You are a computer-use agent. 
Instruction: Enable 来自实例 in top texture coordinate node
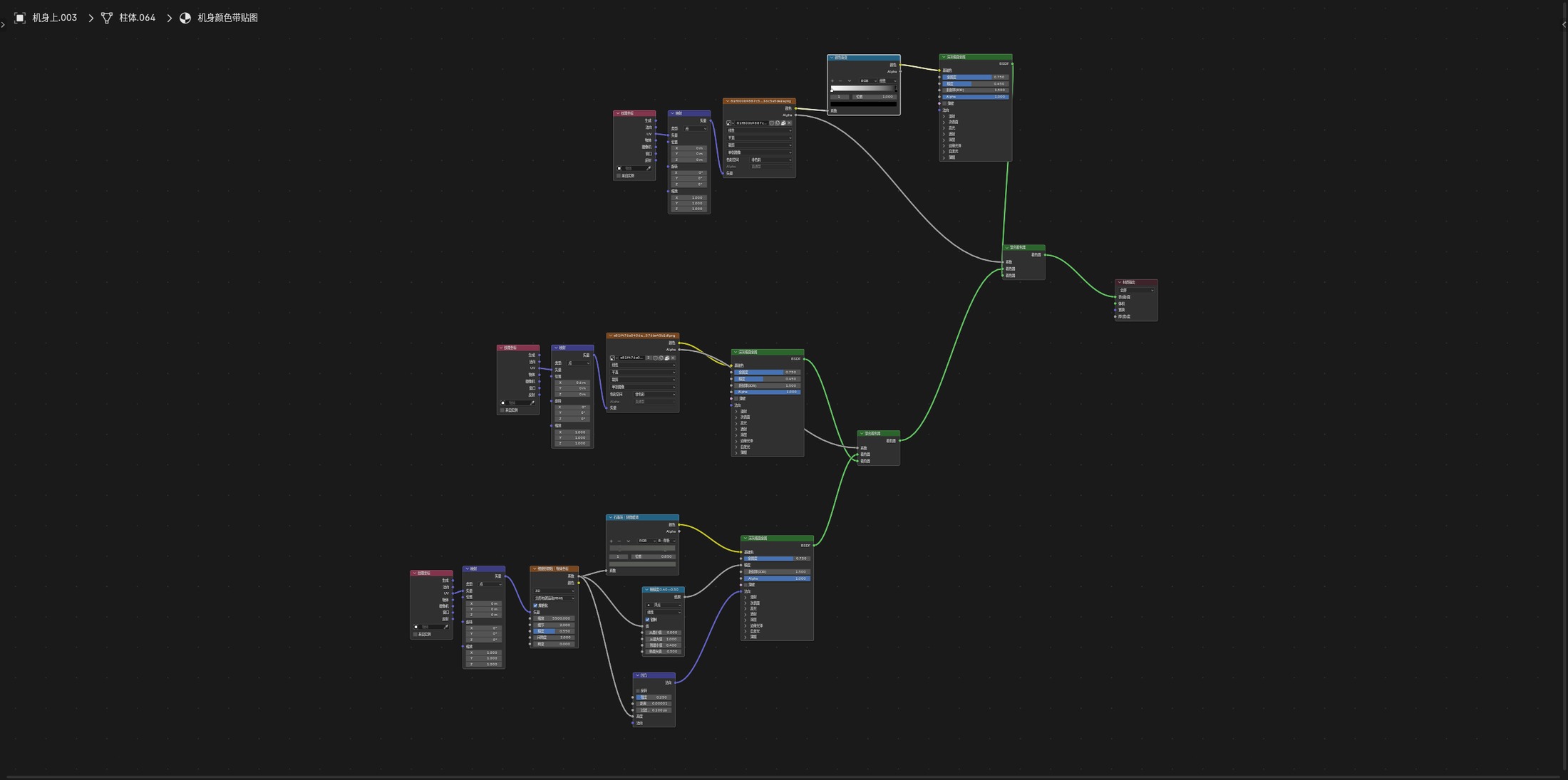[619, 175]
